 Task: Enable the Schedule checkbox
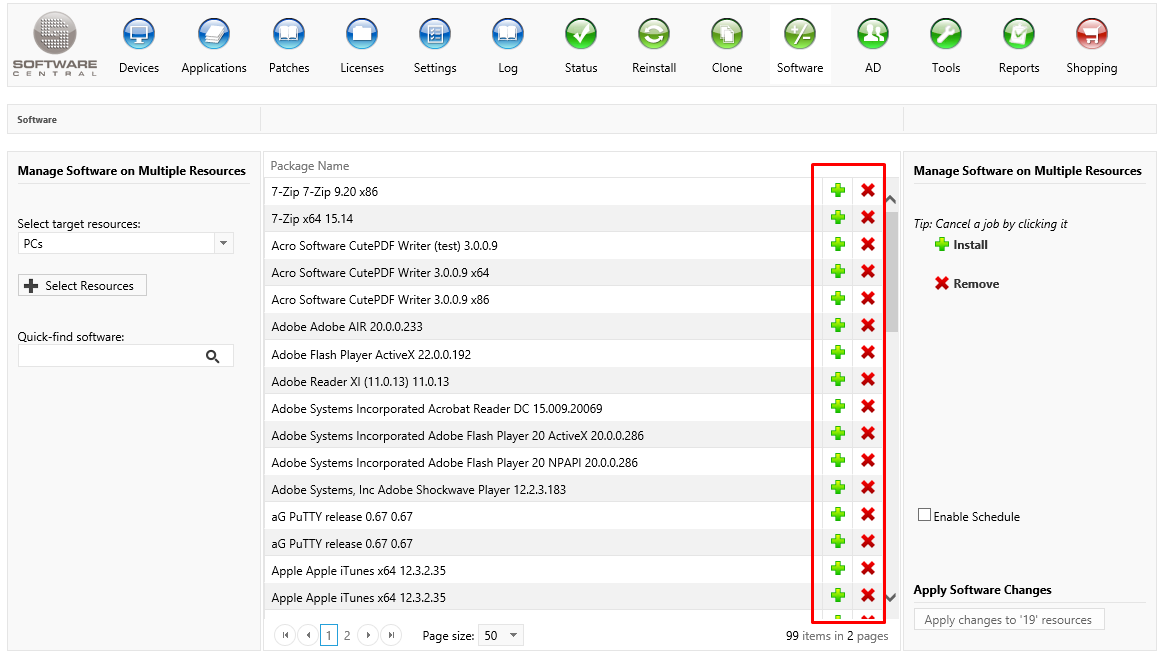(x=924, y=515)
